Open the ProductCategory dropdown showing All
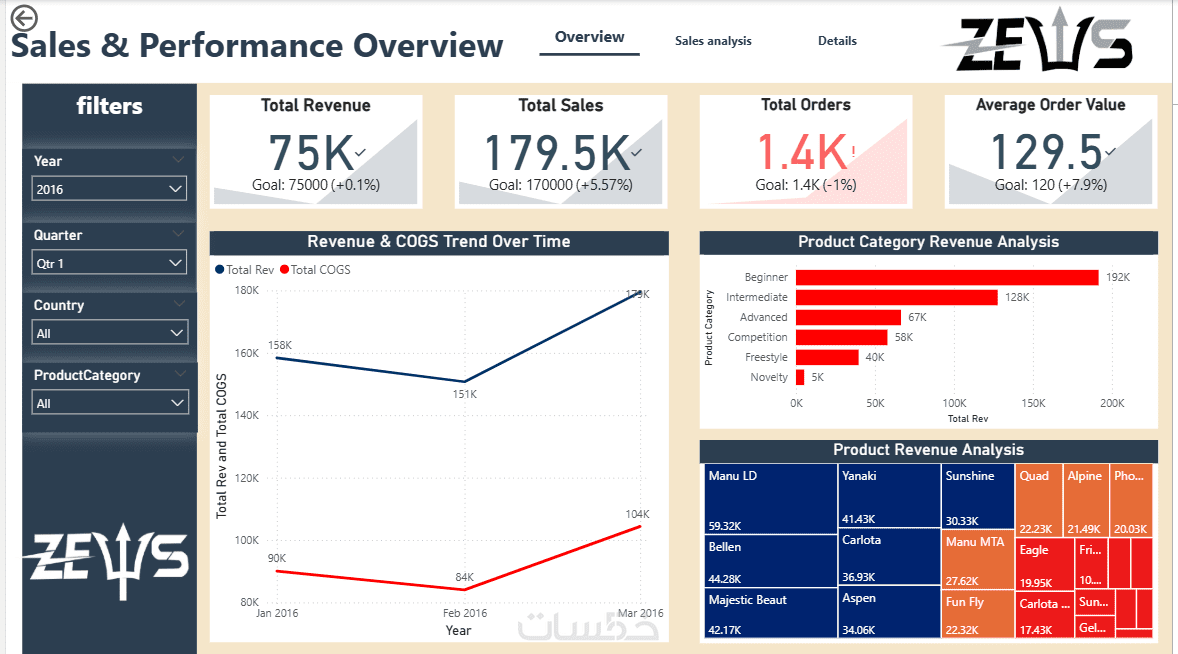The height and width of the screenshot is (654, 1178). (x=109, y=403)
